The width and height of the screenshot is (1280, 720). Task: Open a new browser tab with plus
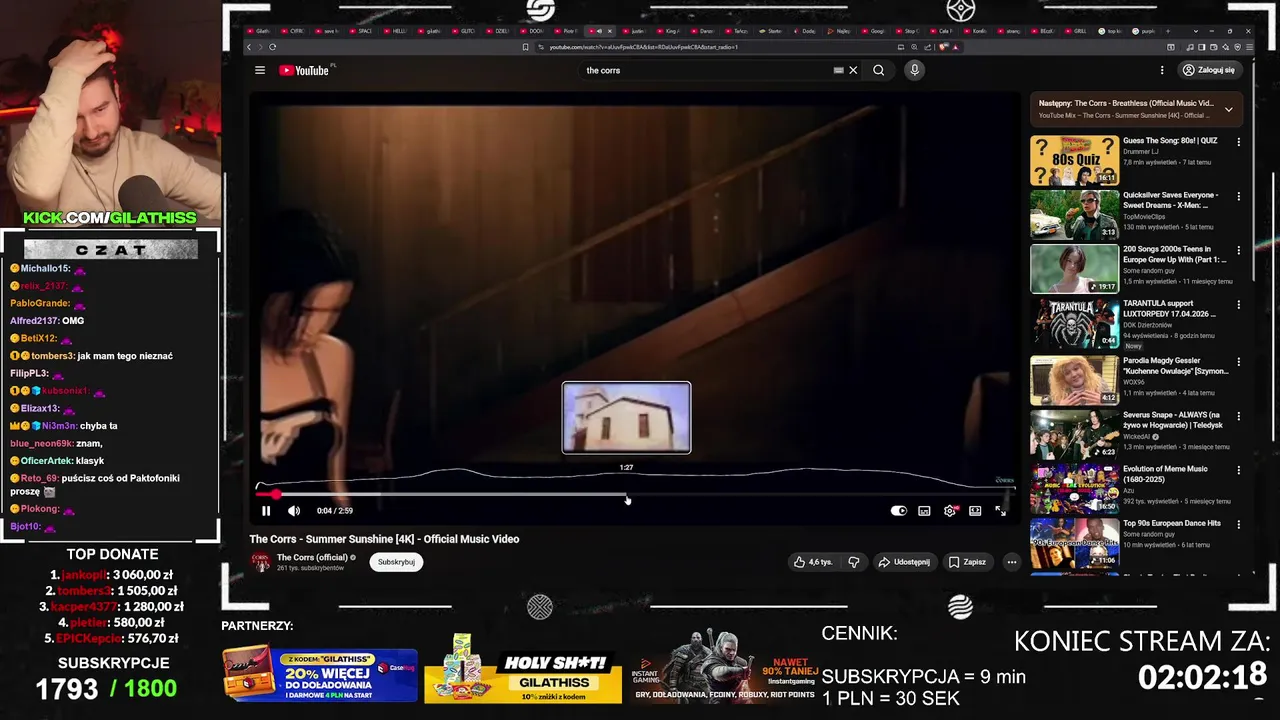[x=1168, y=31]
